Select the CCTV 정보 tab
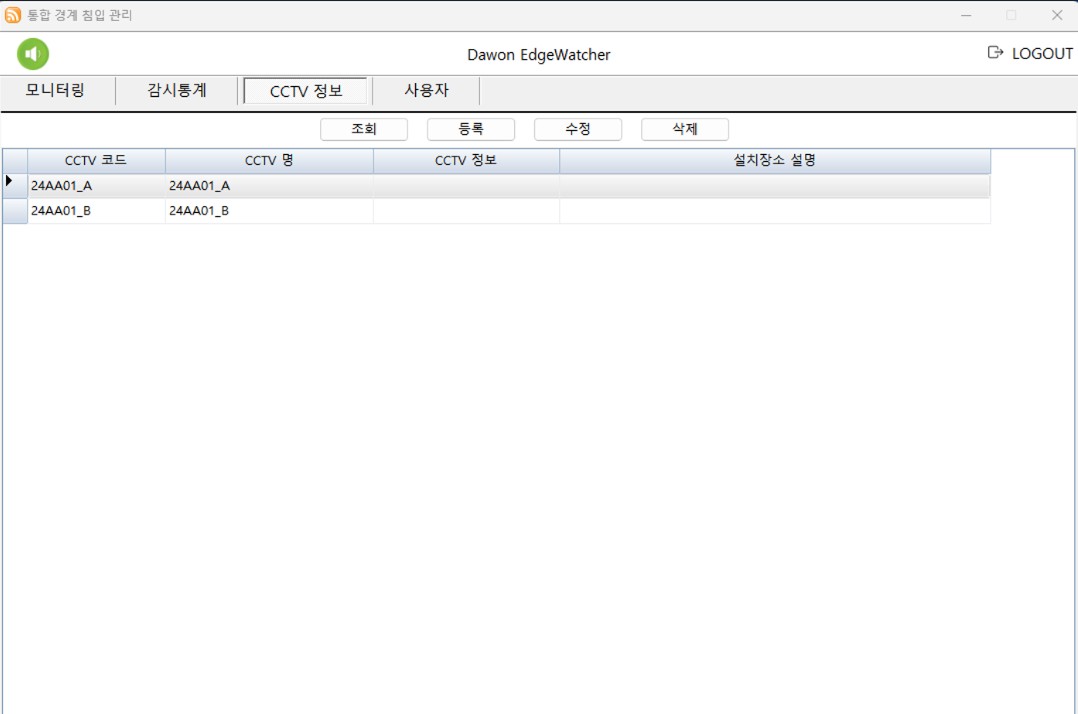 pyautogui.click(x=306, y=91)
